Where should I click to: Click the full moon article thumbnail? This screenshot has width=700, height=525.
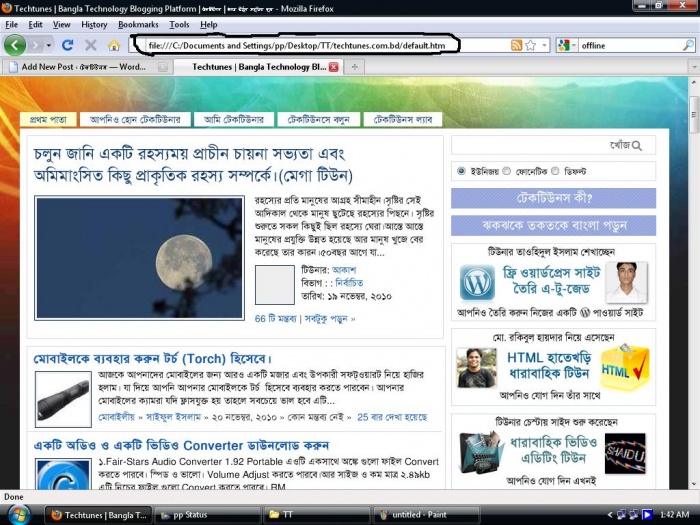point(139,258)
